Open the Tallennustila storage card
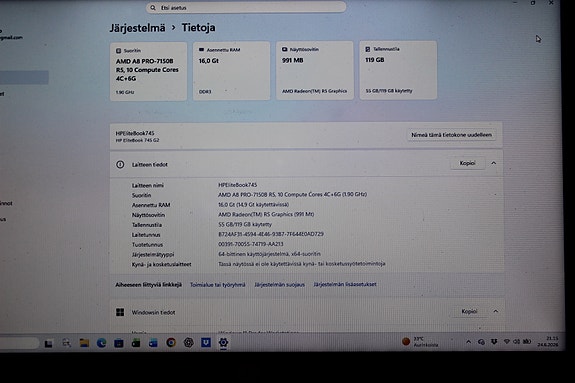575x383 pixels. click(398, 70)
